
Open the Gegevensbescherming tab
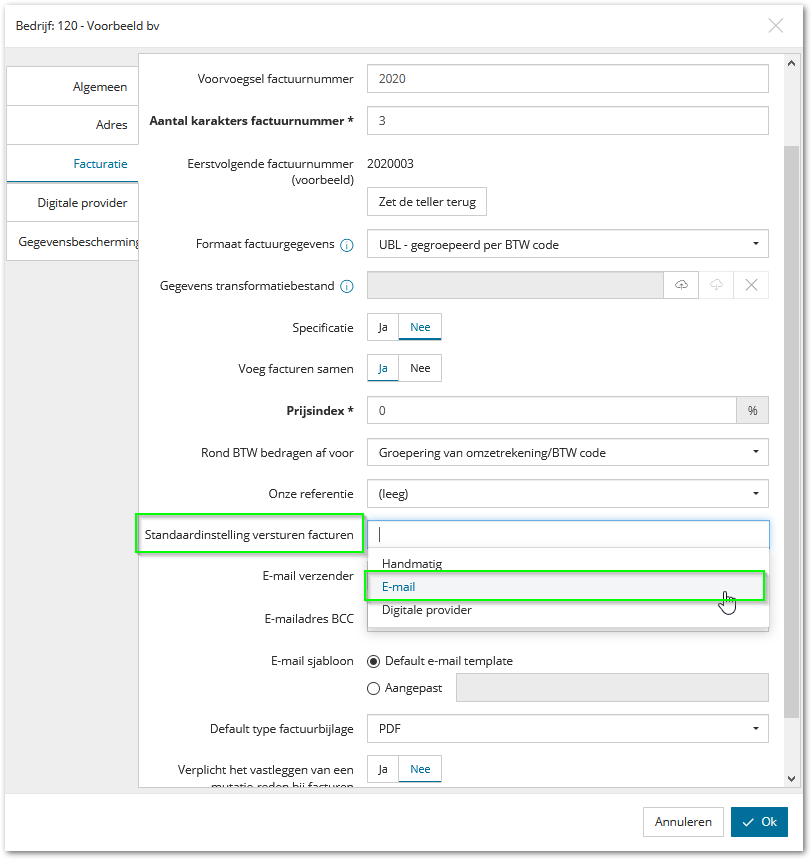tap(72, 241)
